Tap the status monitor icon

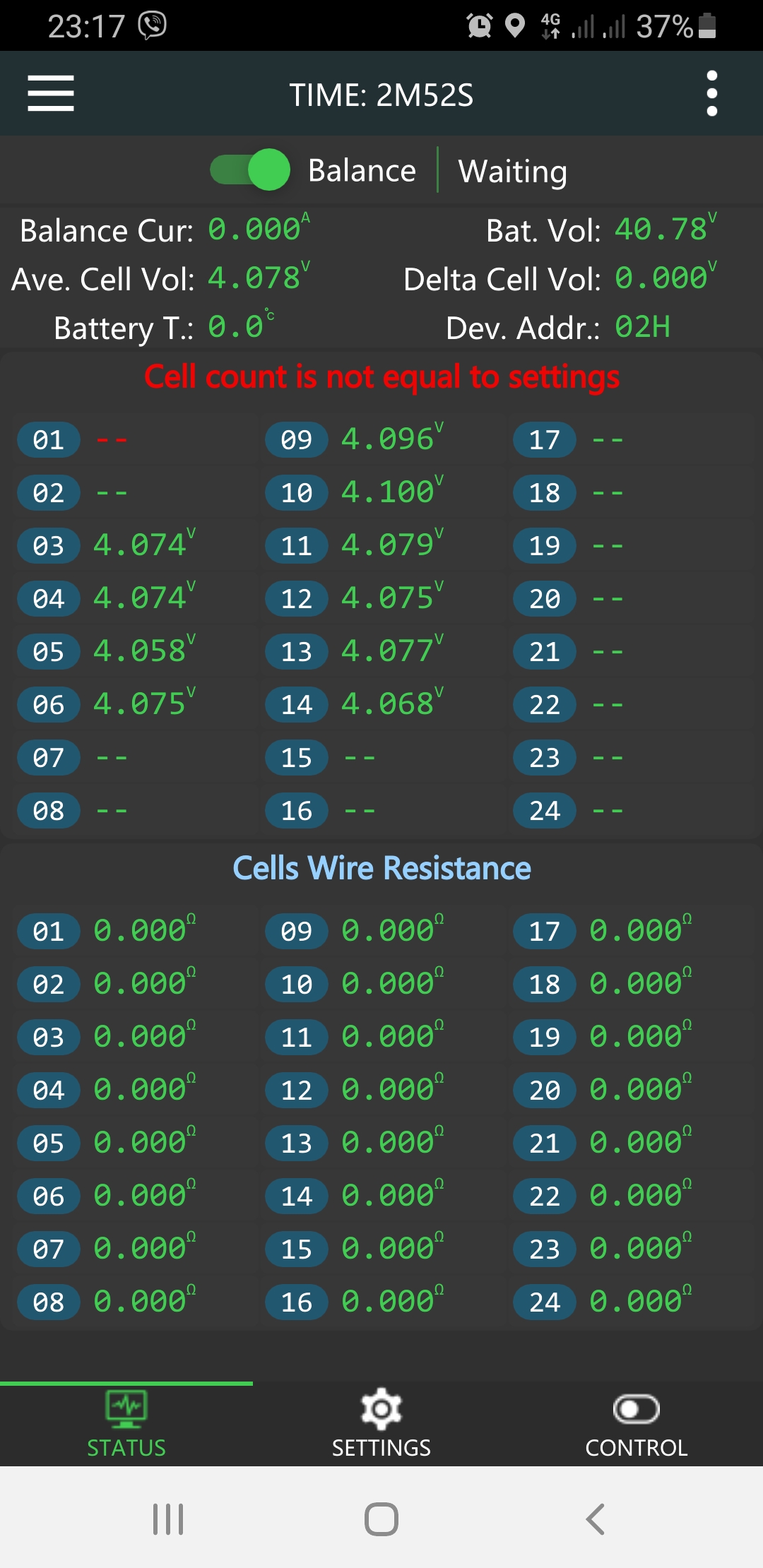point(126,1406)
